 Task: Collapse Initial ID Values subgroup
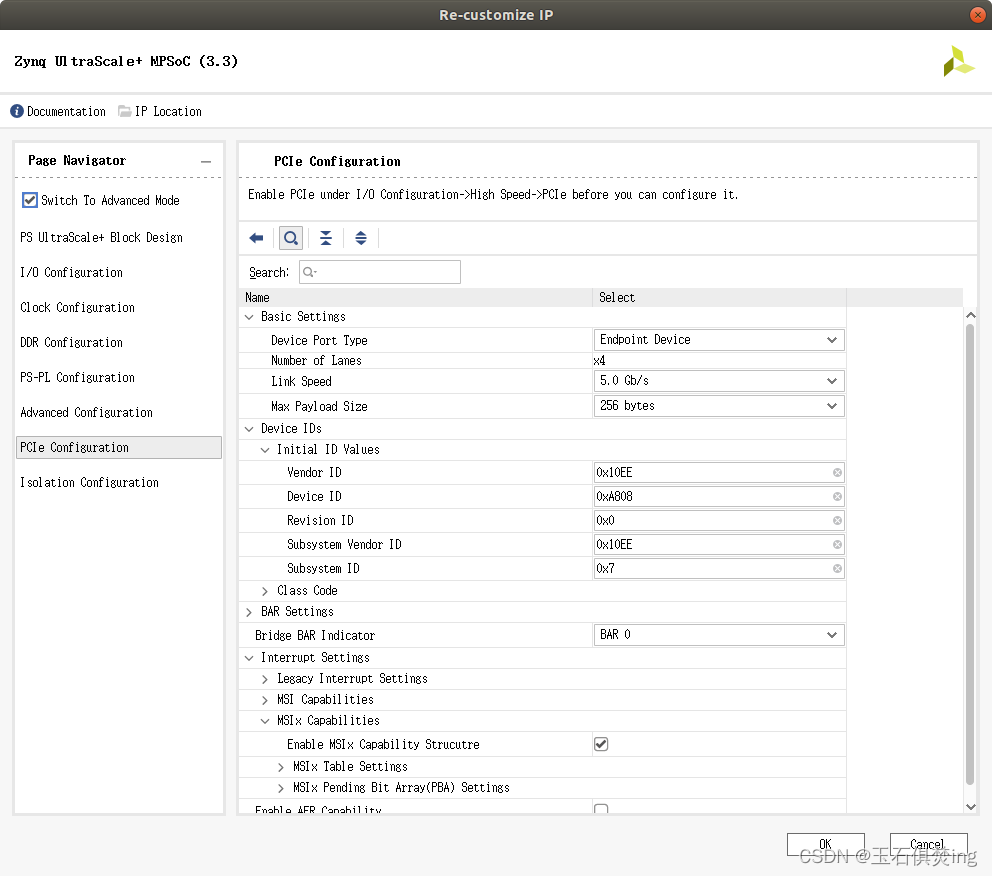[265, 450]
